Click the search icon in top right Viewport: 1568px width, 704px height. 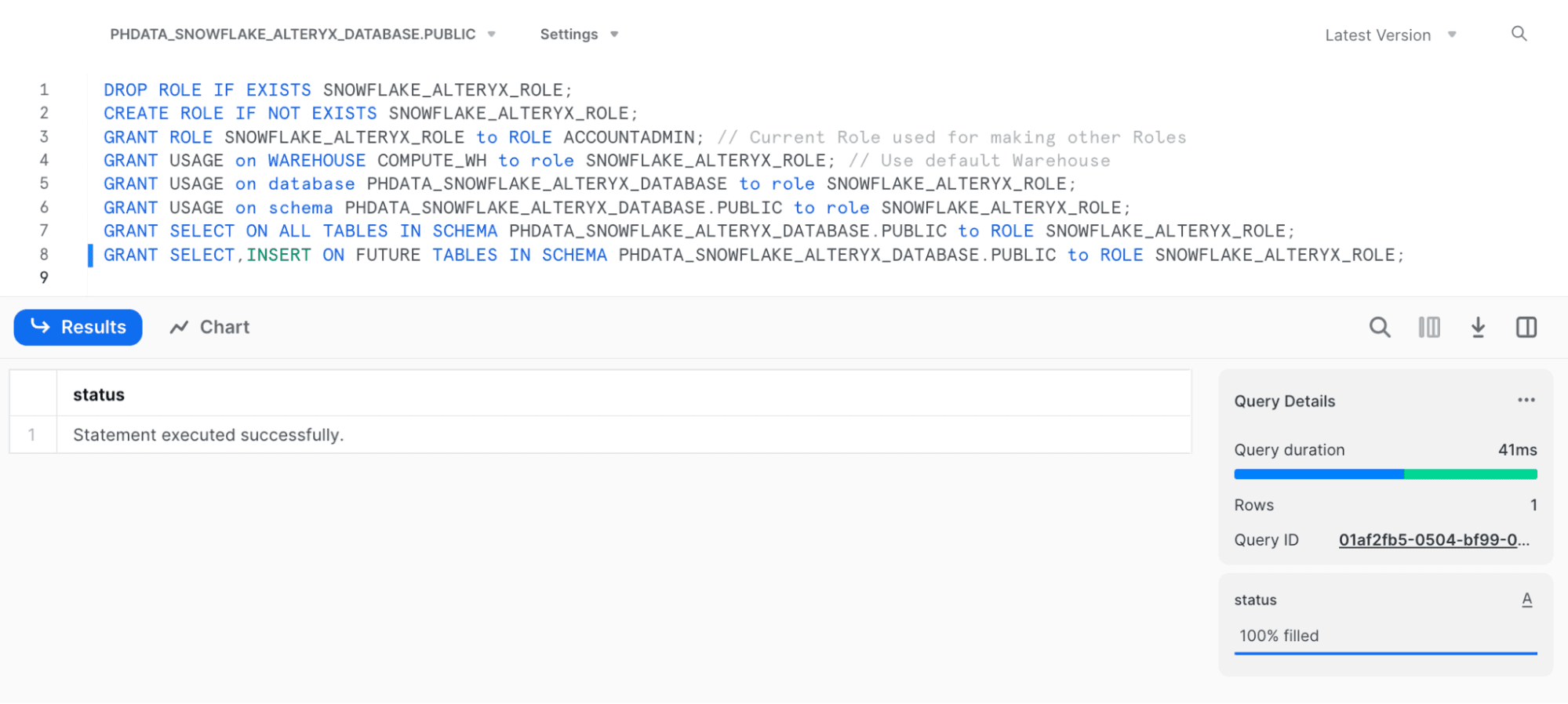click(x=1519, y=34)
